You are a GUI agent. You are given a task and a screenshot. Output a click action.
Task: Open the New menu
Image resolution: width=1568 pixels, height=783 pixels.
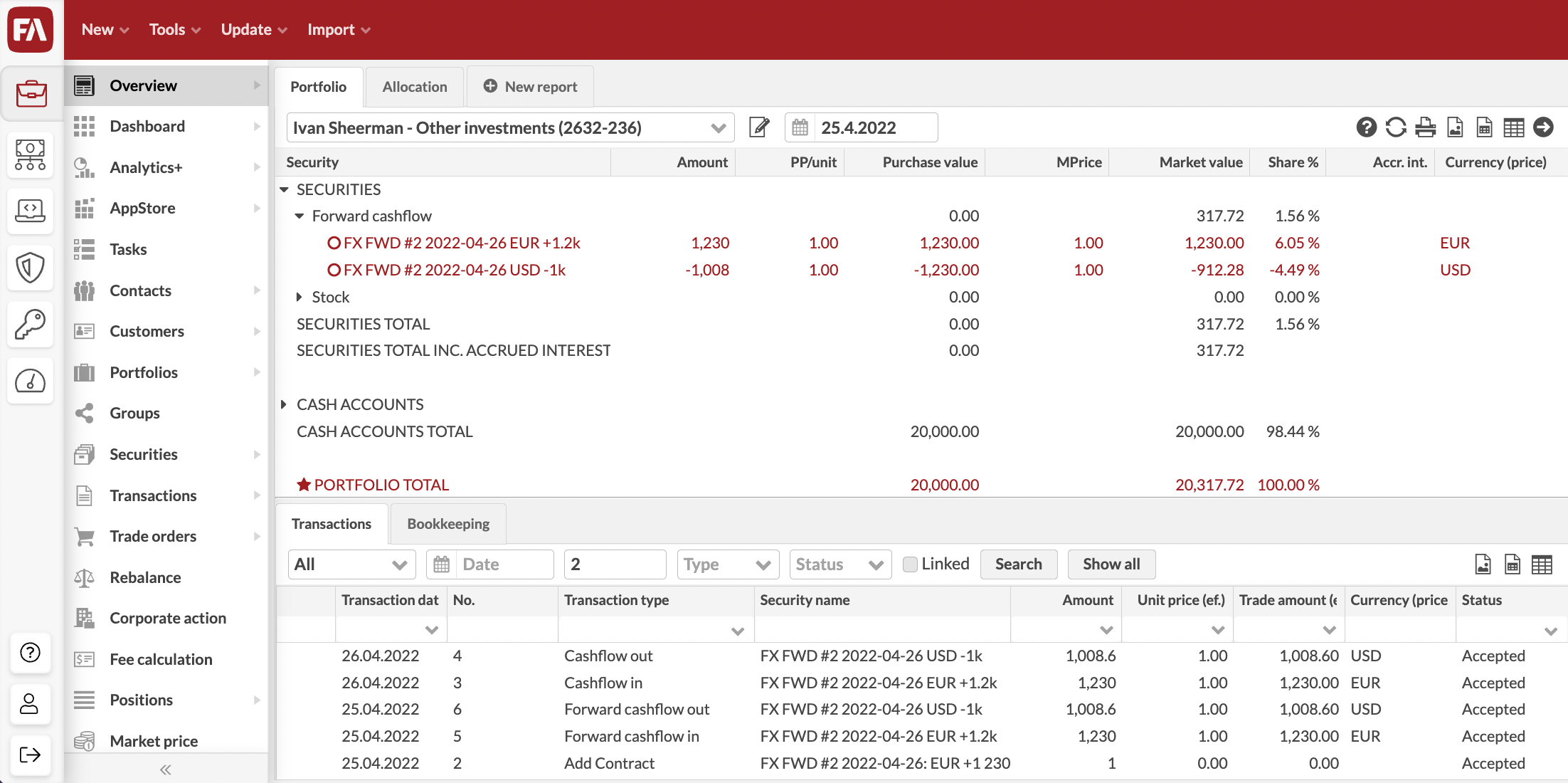point(105,30)
